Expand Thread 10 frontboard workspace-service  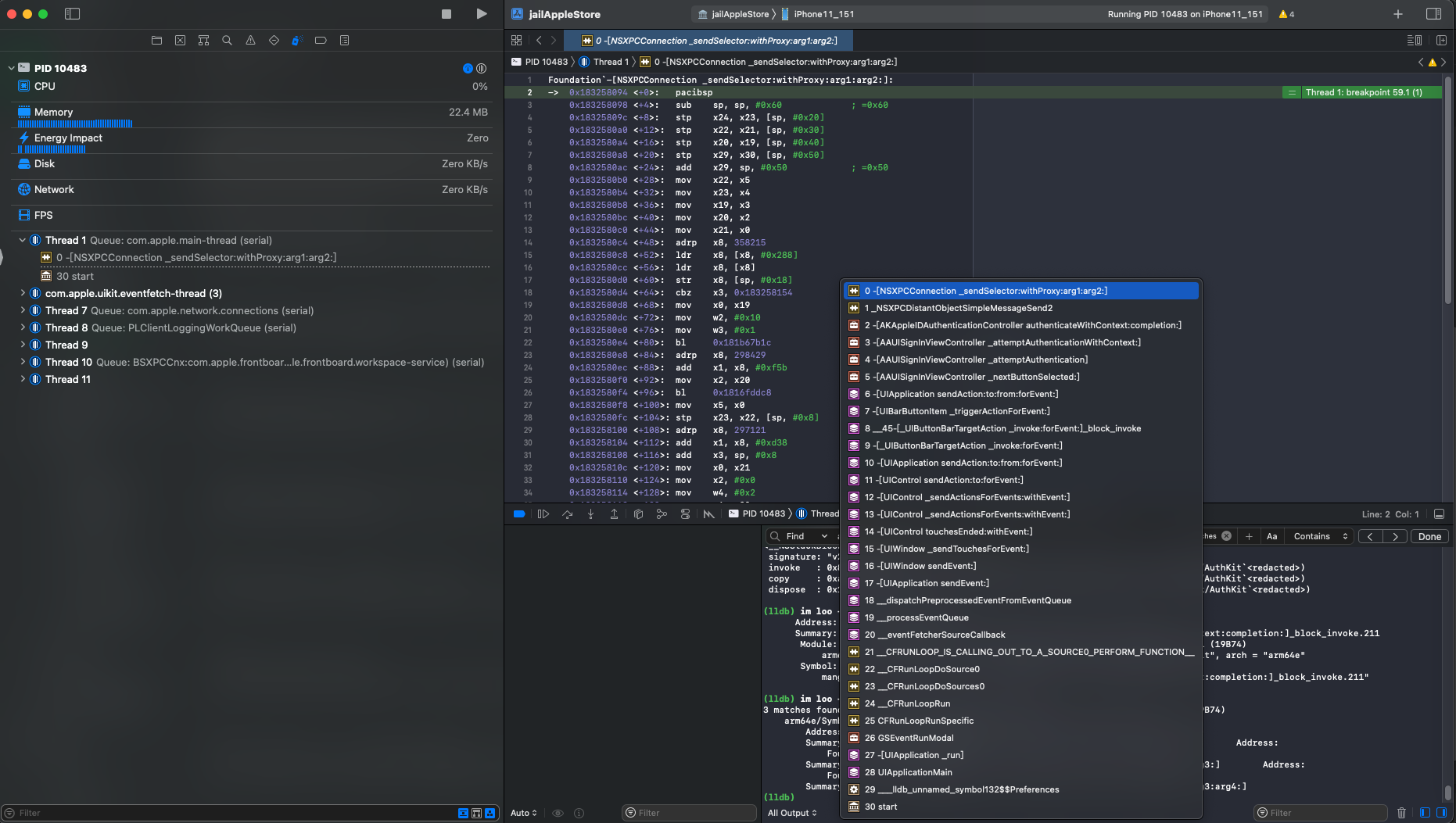pos(22,362)
